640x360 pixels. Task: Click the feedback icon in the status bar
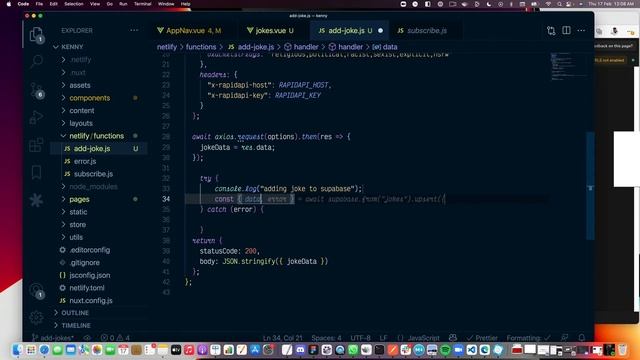coord(564,338)
